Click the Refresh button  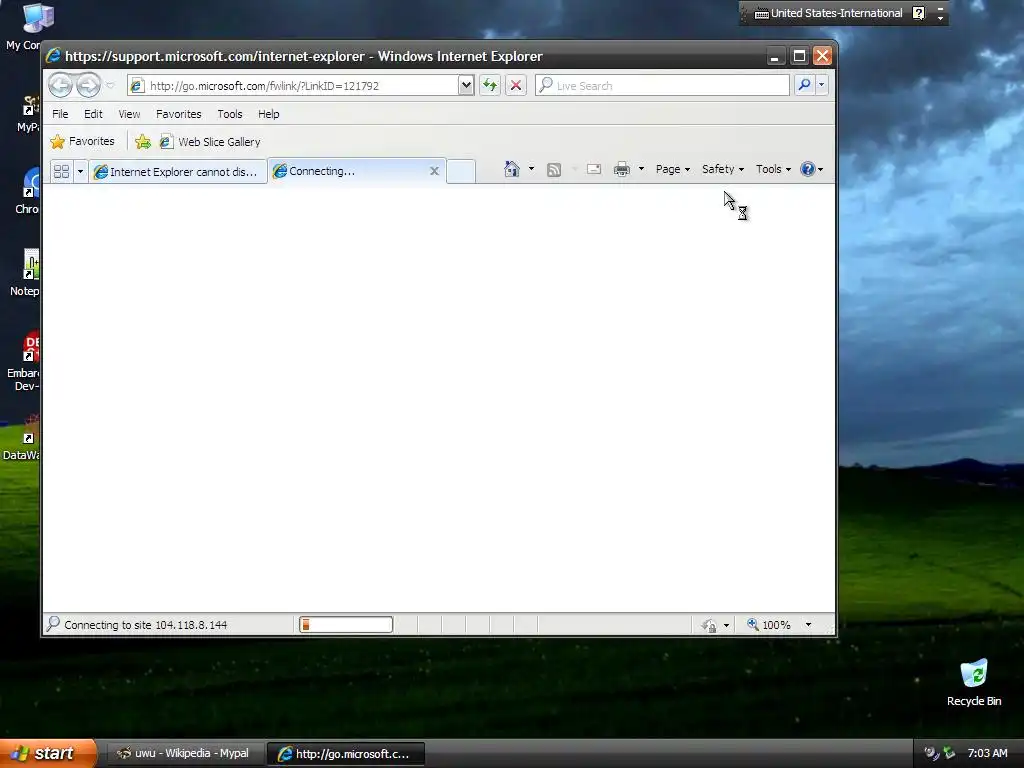click(490, 86)
